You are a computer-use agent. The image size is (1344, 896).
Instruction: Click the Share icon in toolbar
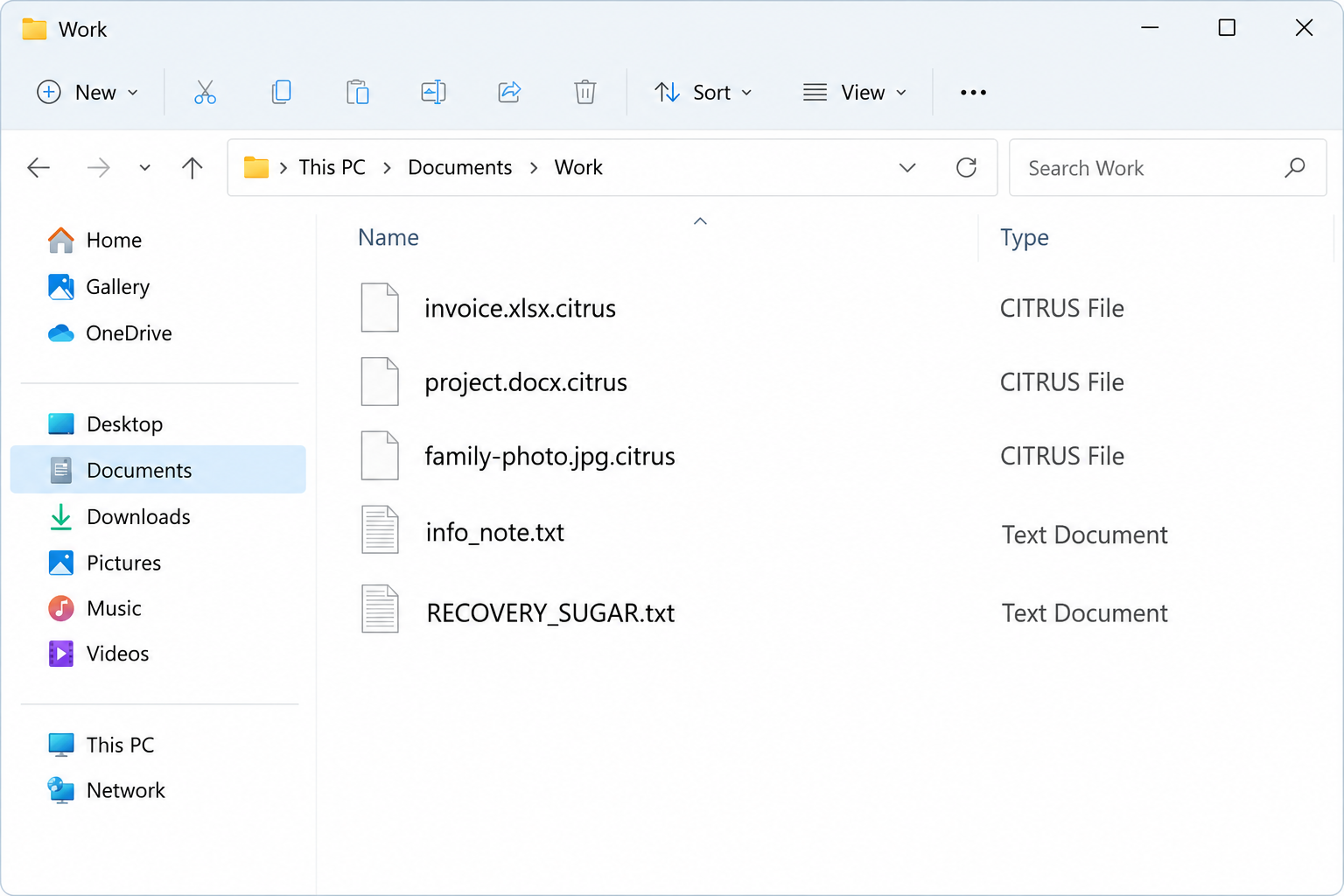pos(509,92)
